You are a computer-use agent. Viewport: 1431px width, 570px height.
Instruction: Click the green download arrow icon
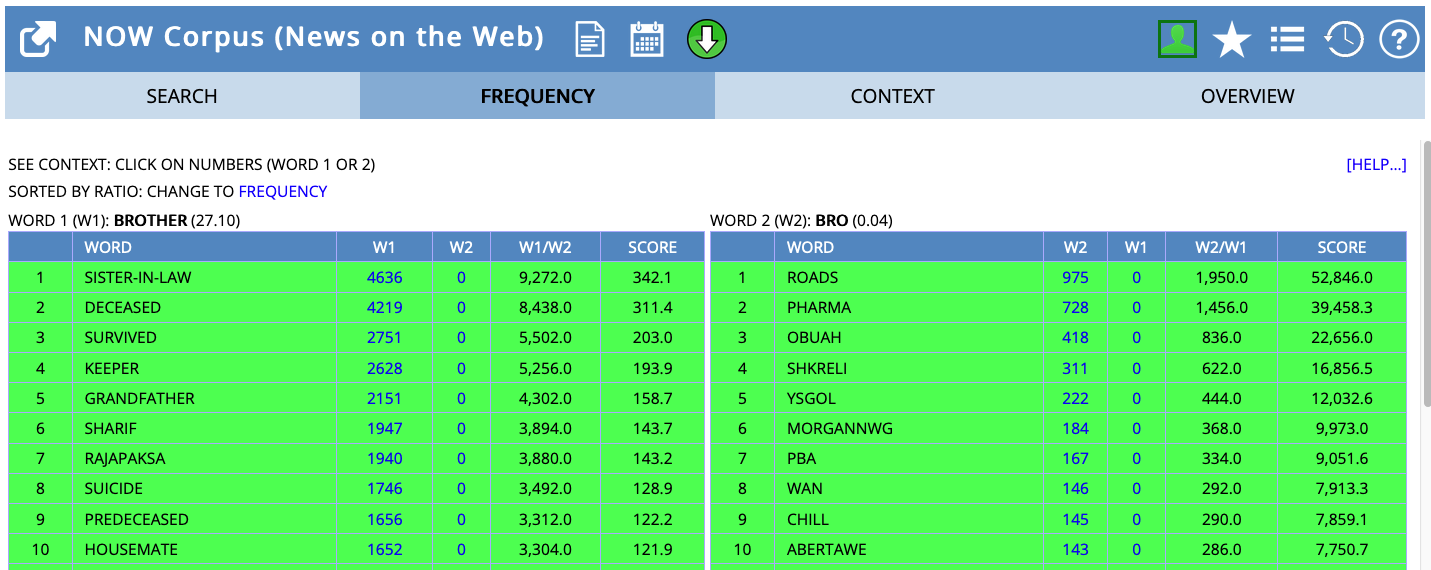(707, 40)
